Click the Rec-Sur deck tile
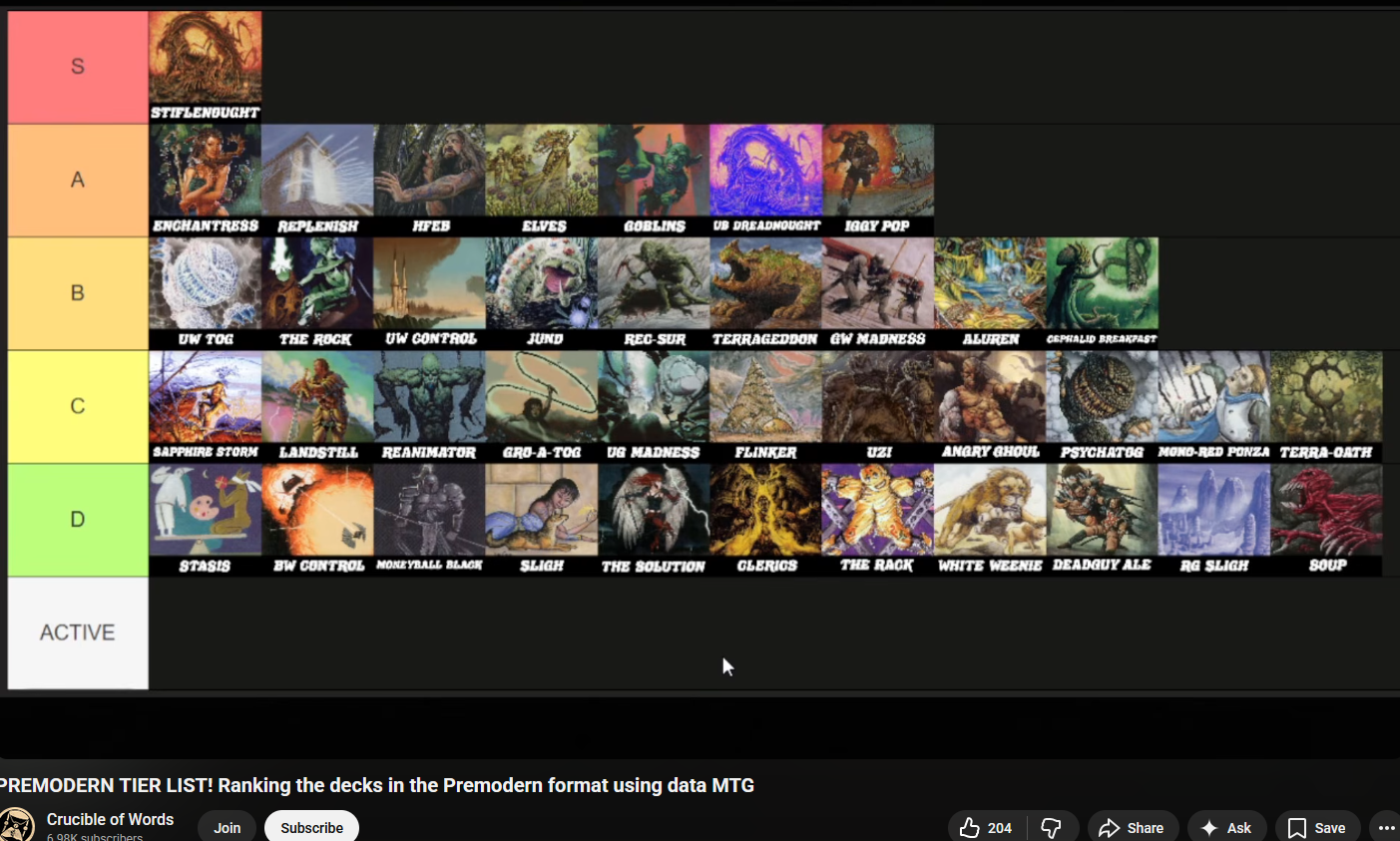 (655, 293)
